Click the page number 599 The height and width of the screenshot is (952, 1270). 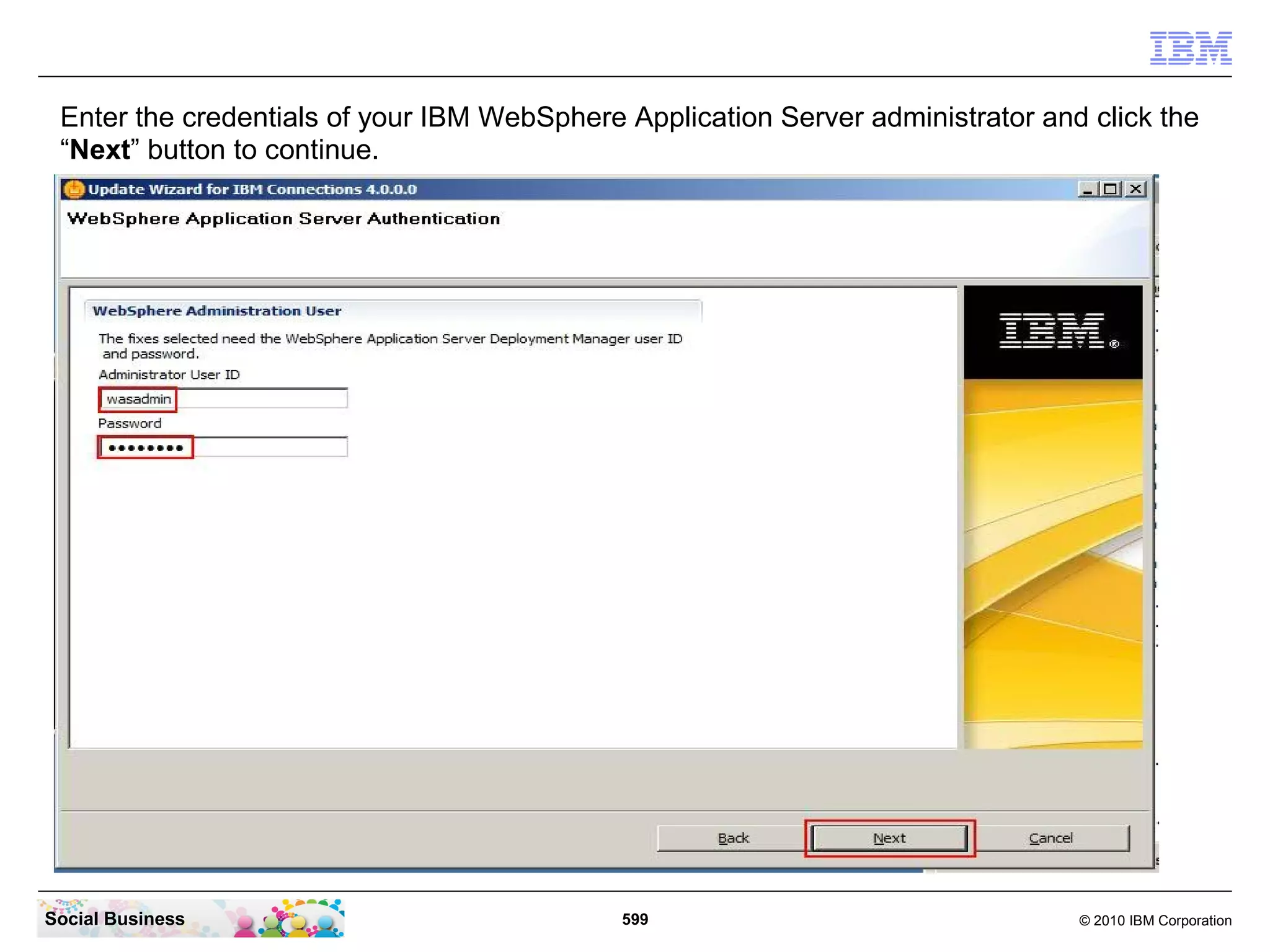635,919
